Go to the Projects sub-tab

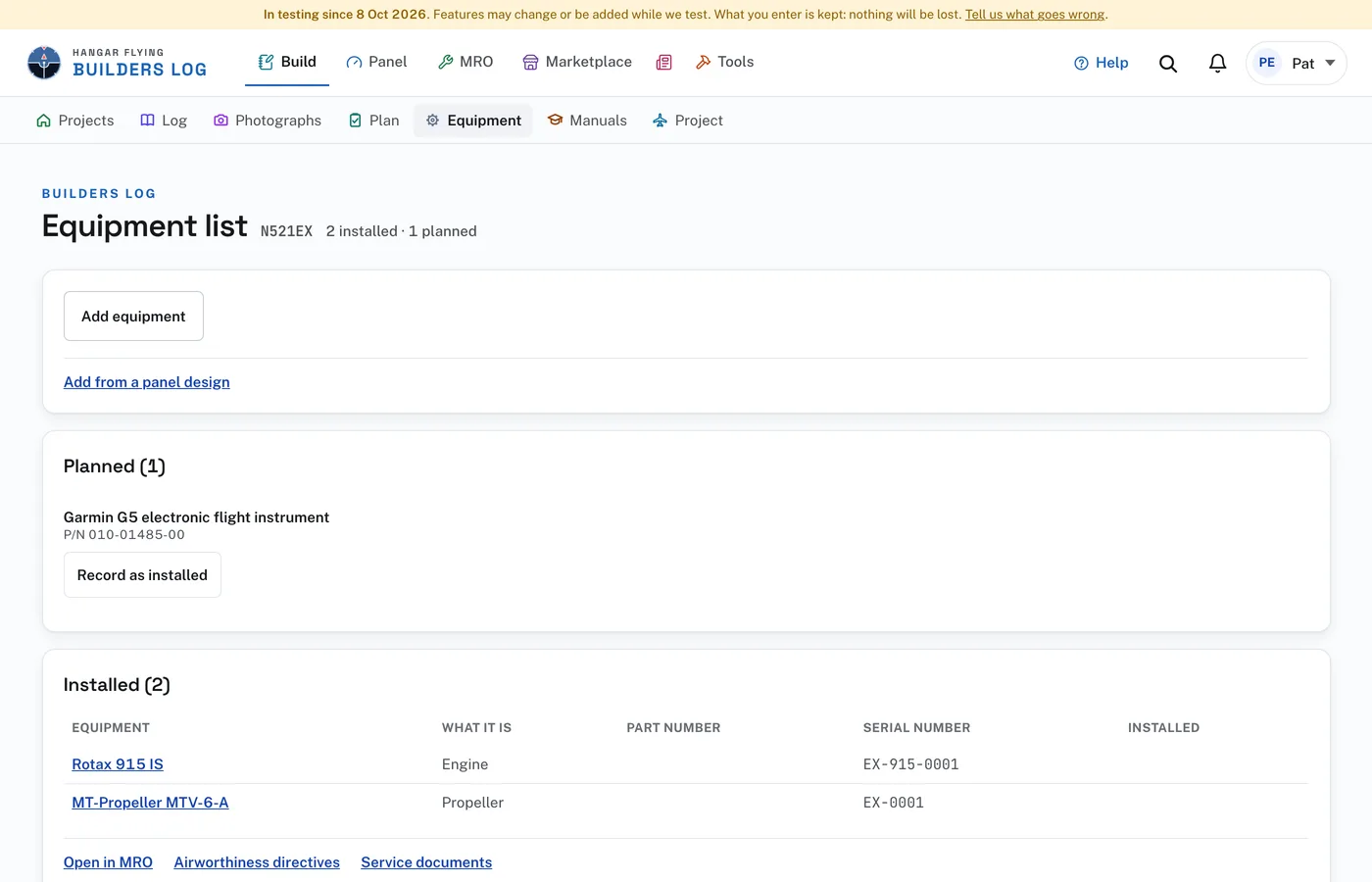point(75,121)
